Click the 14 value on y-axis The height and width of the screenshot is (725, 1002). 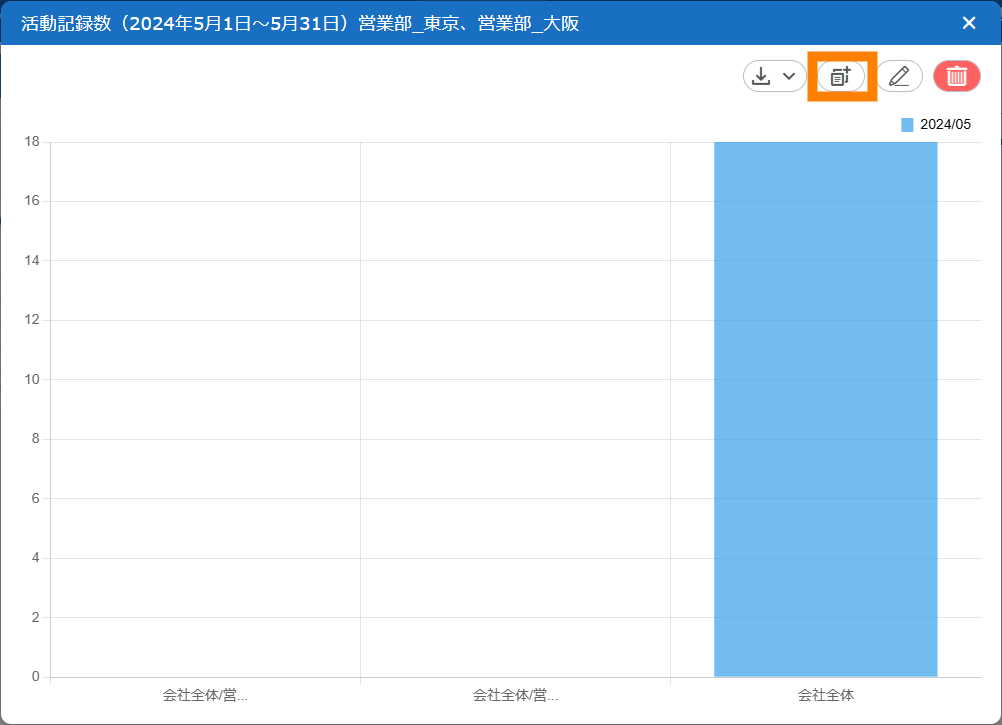[x=31, y=261]
